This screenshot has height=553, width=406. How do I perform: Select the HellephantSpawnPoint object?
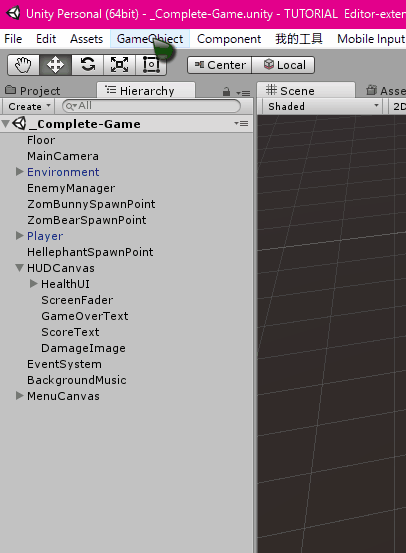click(x=90, y=252)
